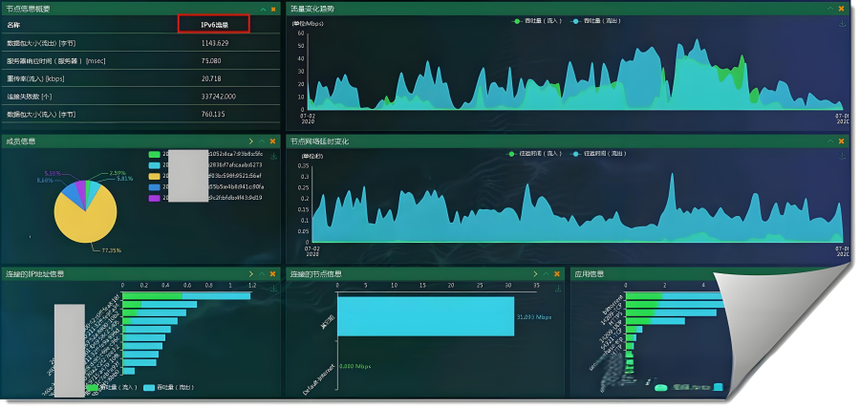860x409 pixels.
Task: Open details arrow in 连接的节点信息 header
Action: click(x=536, y=274)
